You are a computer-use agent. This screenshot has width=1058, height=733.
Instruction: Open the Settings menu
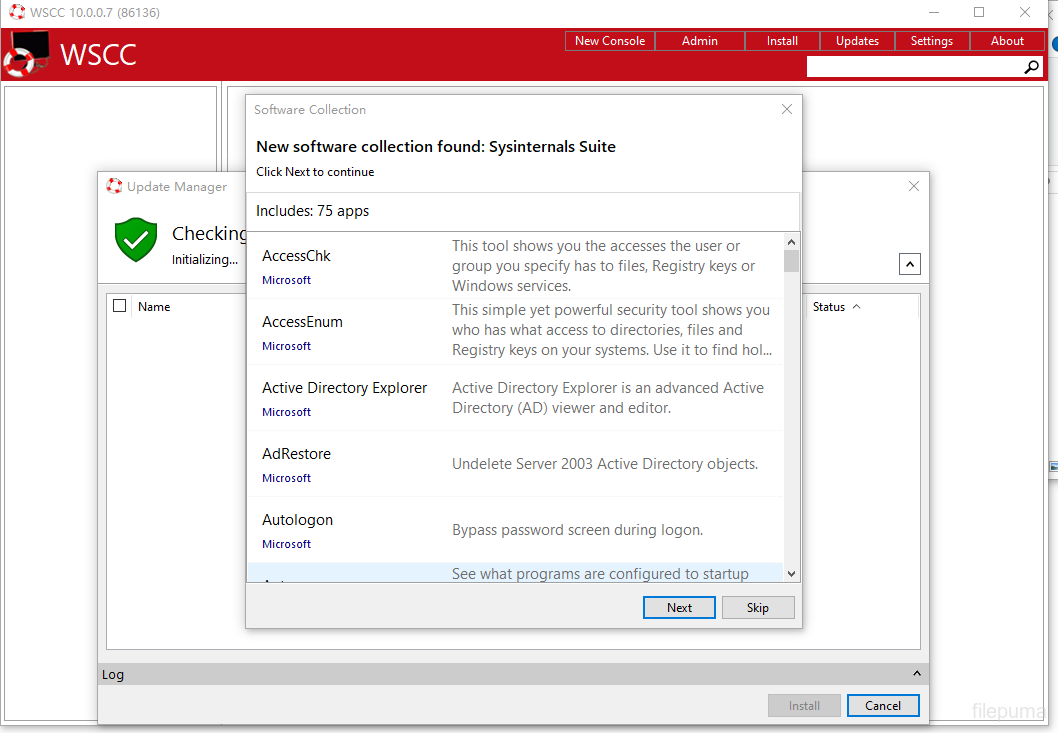point(931,41)
